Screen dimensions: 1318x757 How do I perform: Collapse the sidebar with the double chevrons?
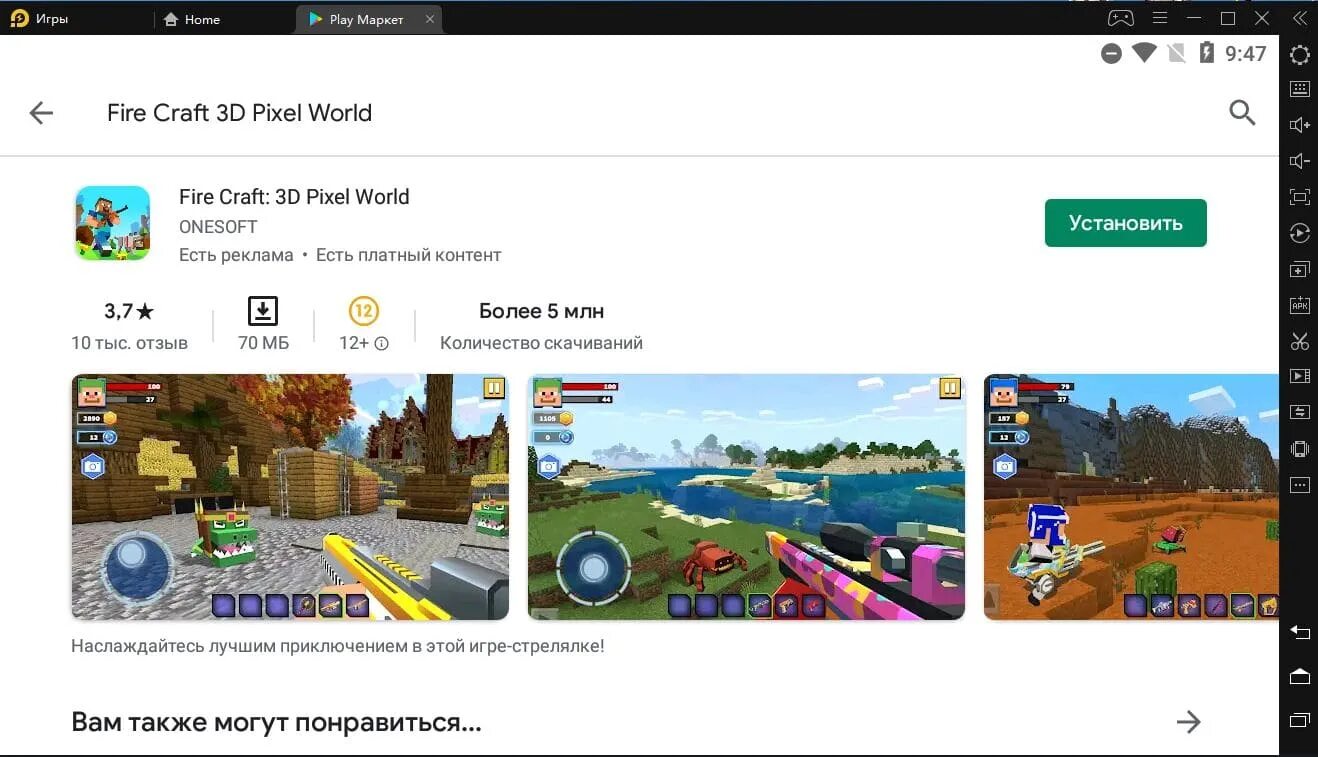point(1303,17)
